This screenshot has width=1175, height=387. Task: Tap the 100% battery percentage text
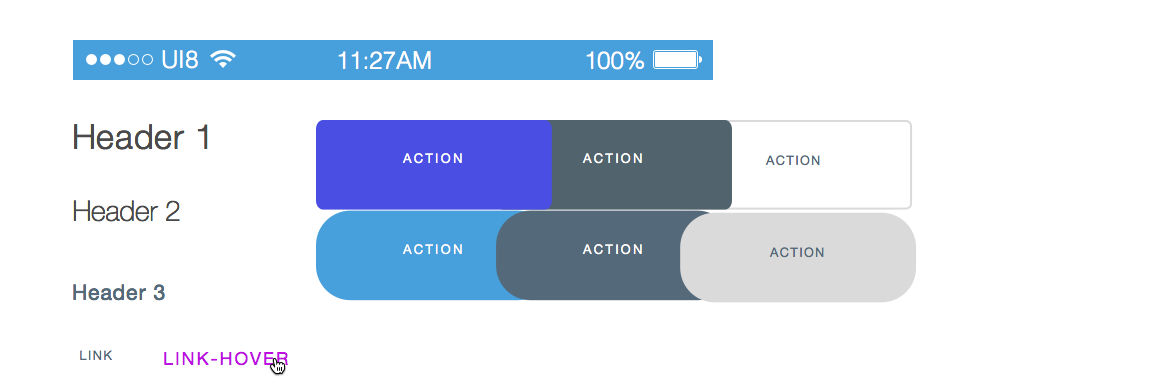coord(614,61)
